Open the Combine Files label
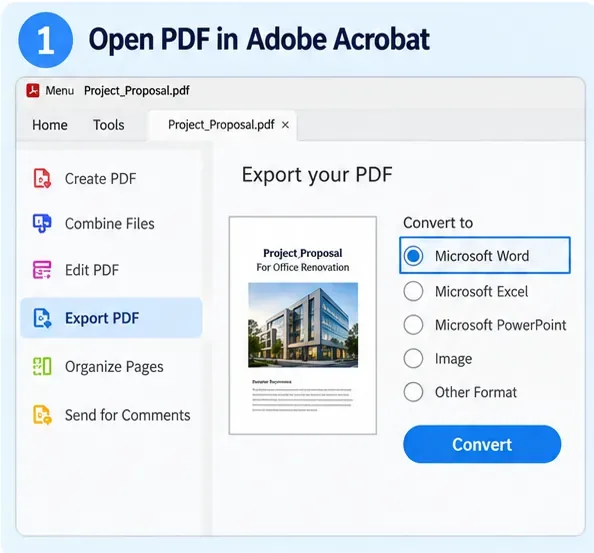This screenshot has width=594, height=553. pos(110,223)
